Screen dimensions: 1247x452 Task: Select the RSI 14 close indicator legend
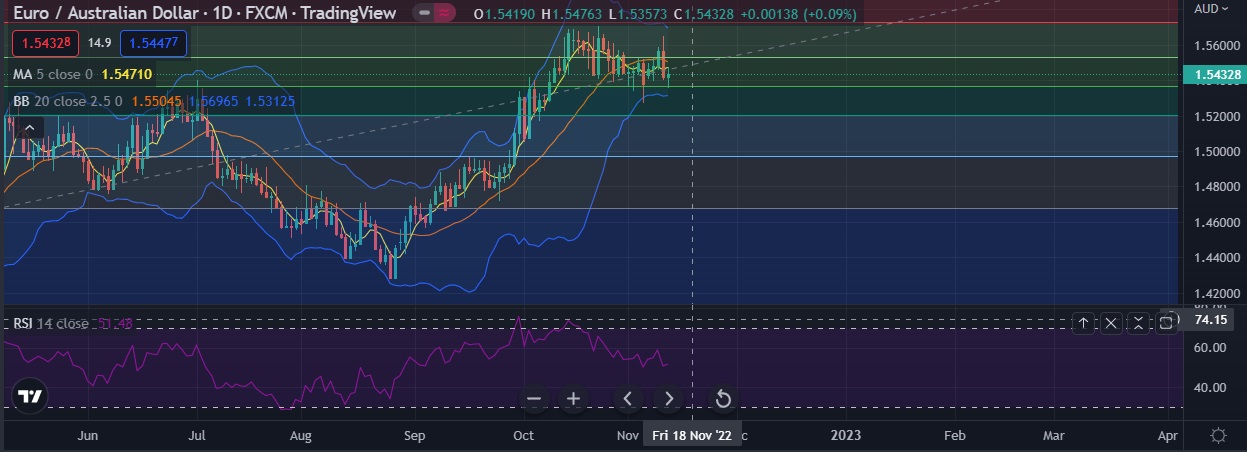tap(51, 324)
